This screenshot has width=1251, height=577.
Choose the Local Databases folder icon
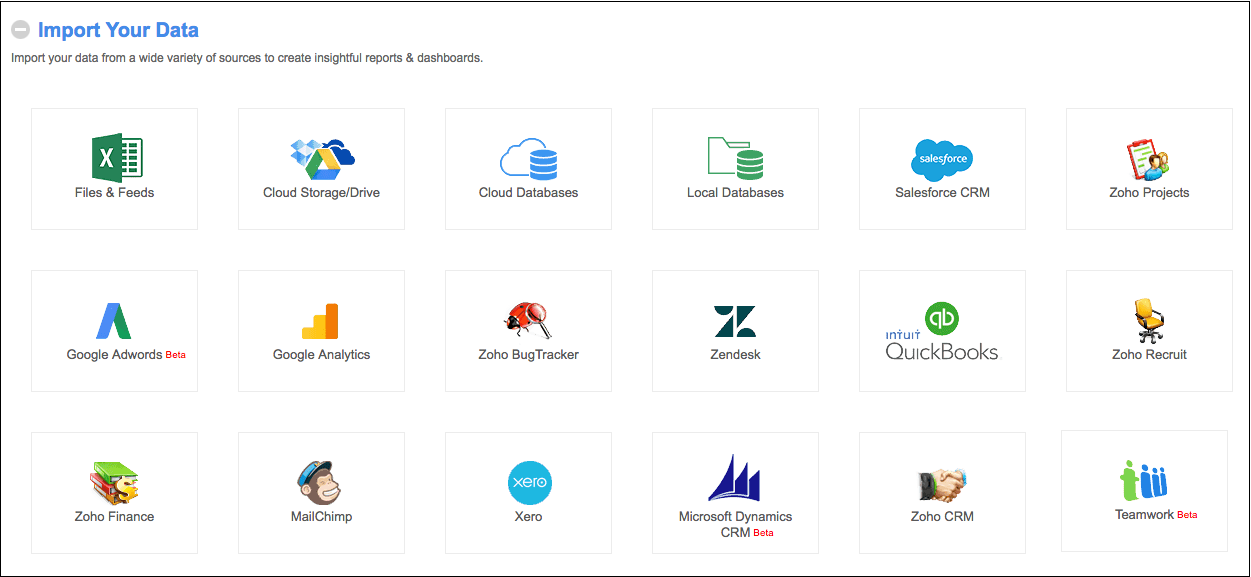735,158
